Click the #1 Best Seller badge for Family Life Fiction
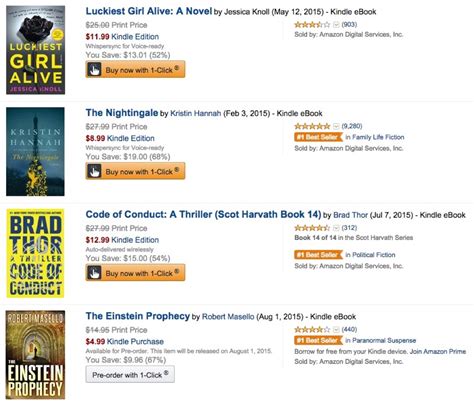 318,137
